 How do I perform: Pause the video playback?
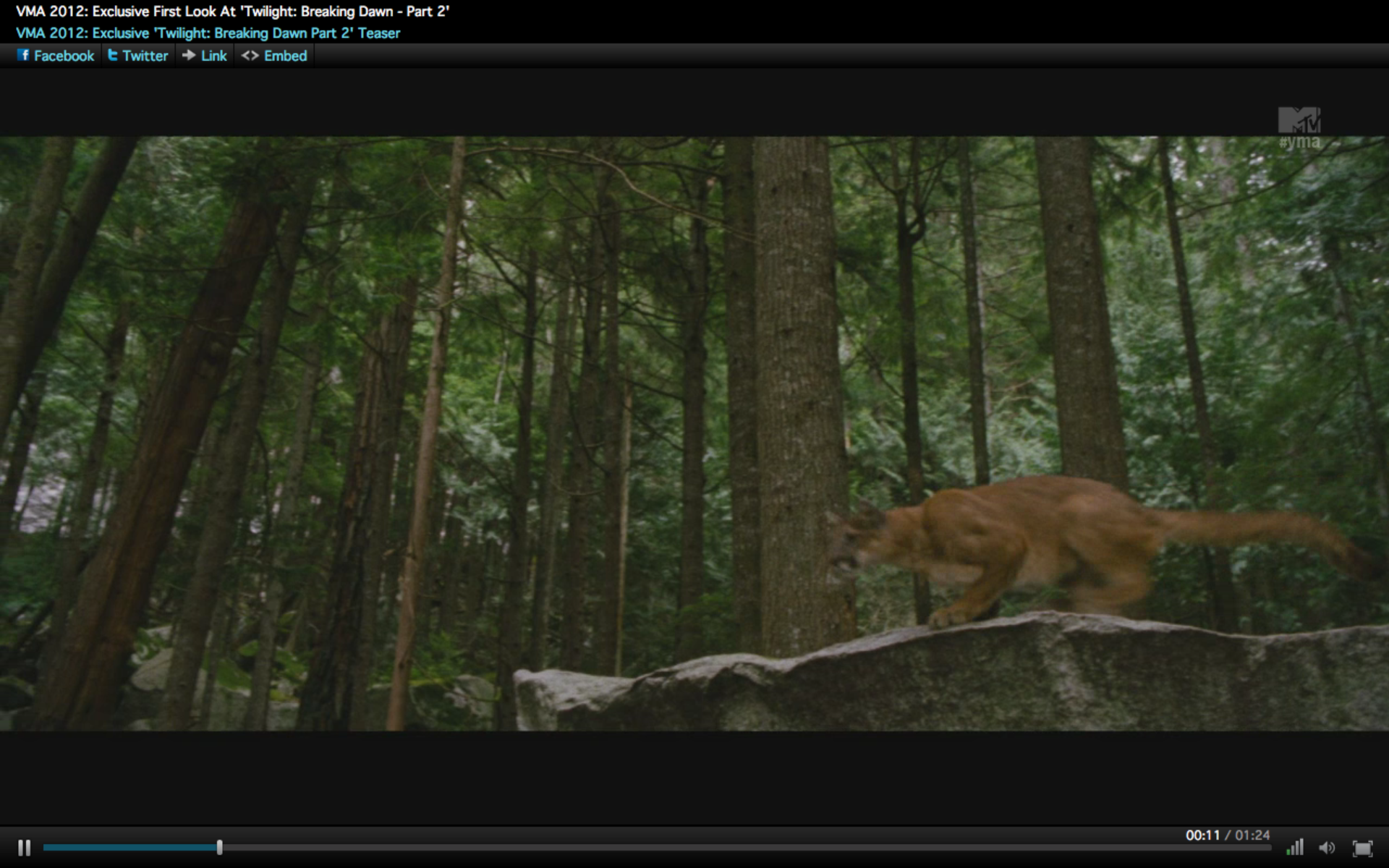[24, 848]
